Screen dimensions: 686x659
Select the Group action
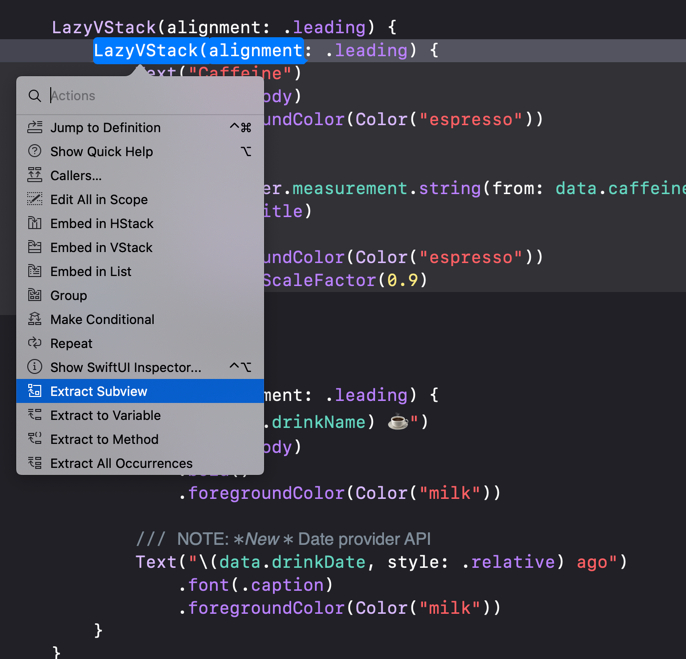[140, 295]
